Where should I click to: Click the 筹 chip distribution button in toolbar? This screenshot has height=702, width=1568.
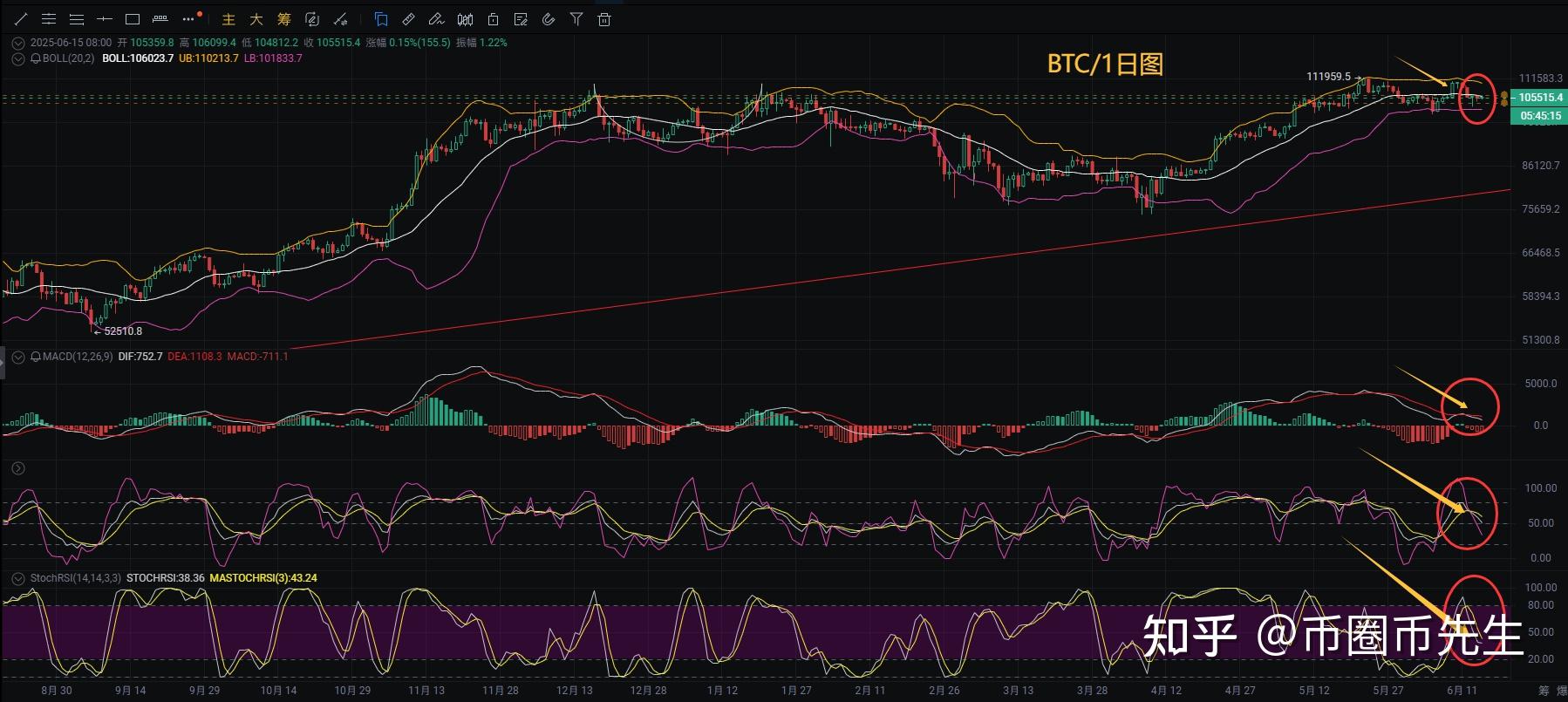284,19
